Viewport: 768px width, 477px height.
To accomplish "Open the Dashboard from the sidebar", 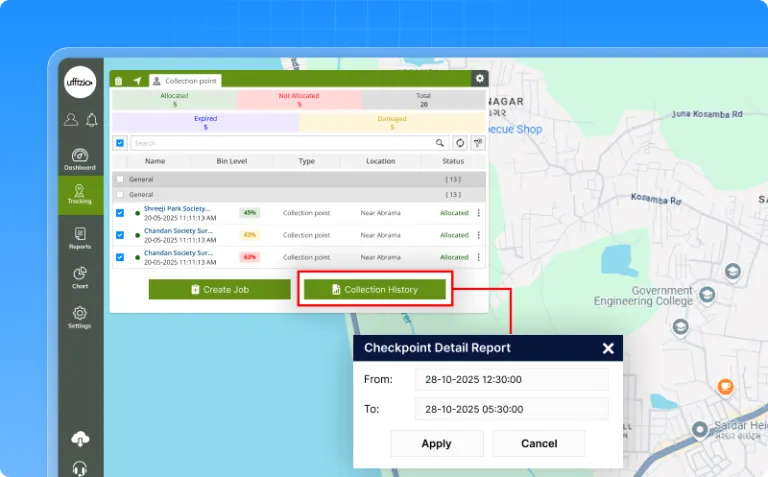I will click(x=80, y=160).
